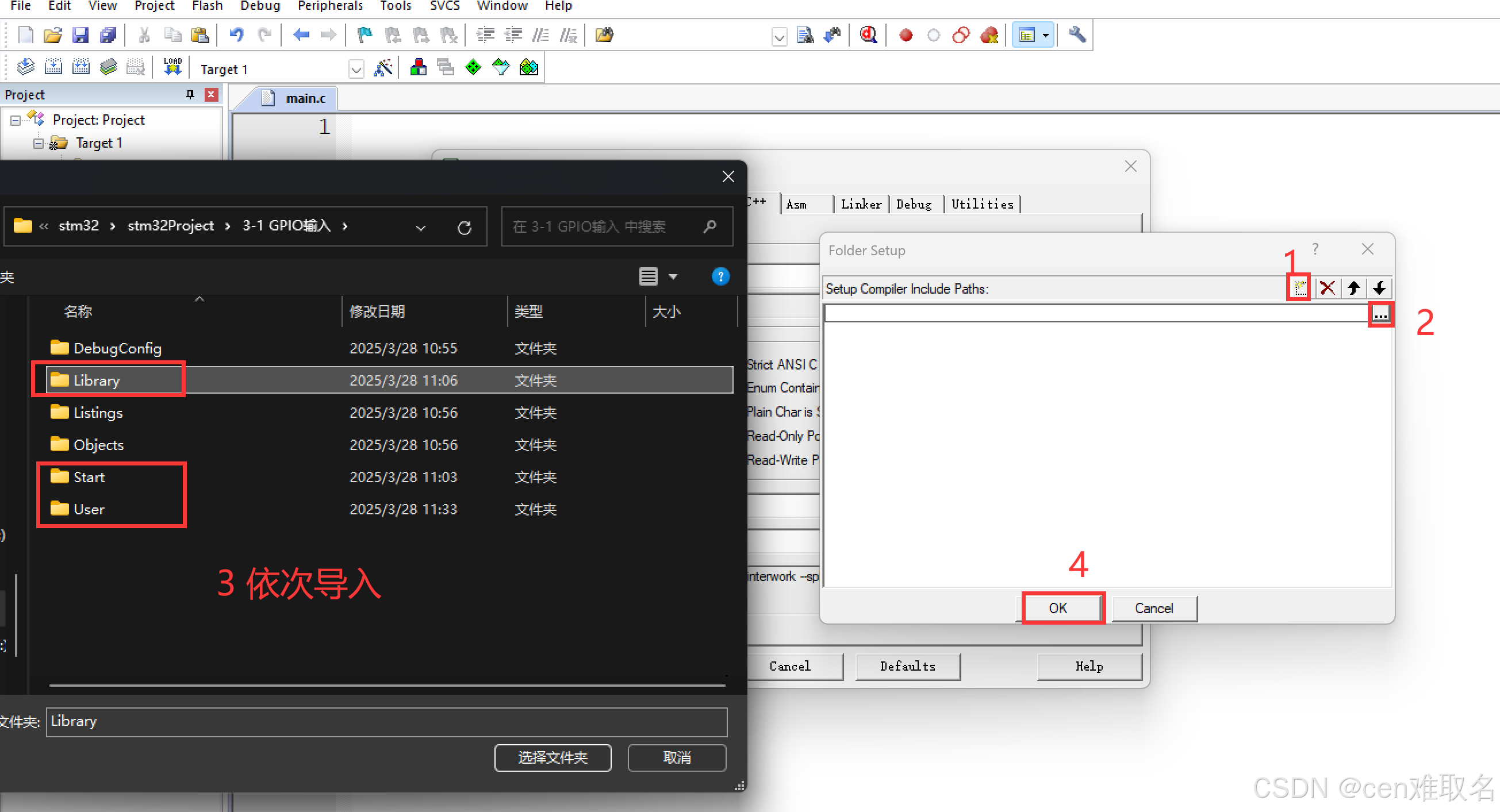Click the New include path icon in Folder Setup
The image size is (1500, 812).
point(1300,287)
